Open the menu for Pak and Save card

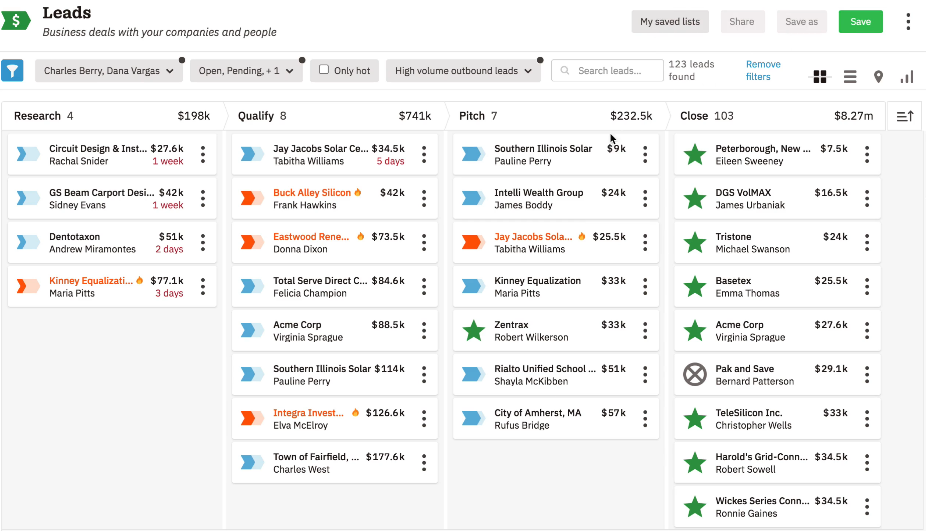pos(867,374)
